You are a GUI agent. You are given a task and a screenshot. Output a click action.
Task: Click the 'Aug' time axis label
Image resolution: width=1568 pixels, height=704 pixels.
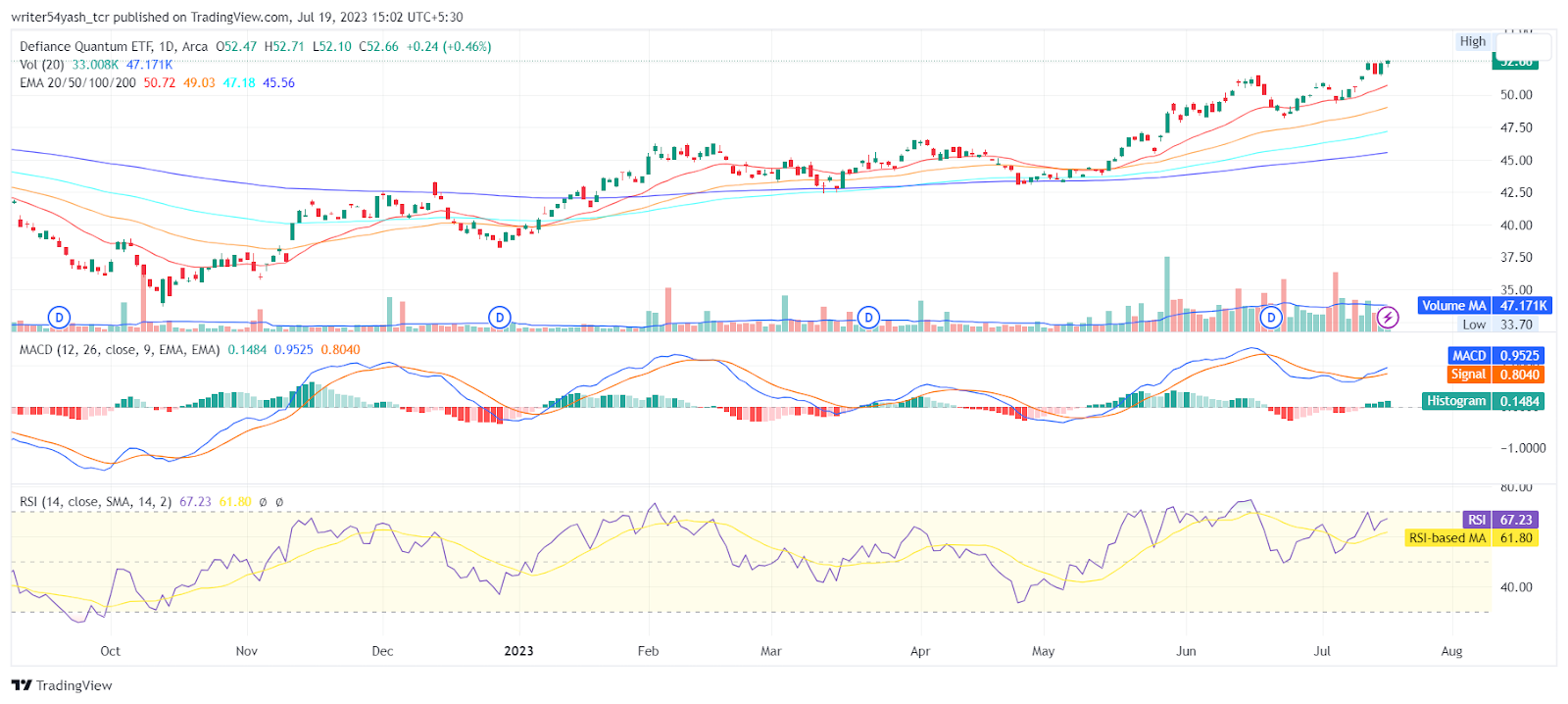point(1451,651)
